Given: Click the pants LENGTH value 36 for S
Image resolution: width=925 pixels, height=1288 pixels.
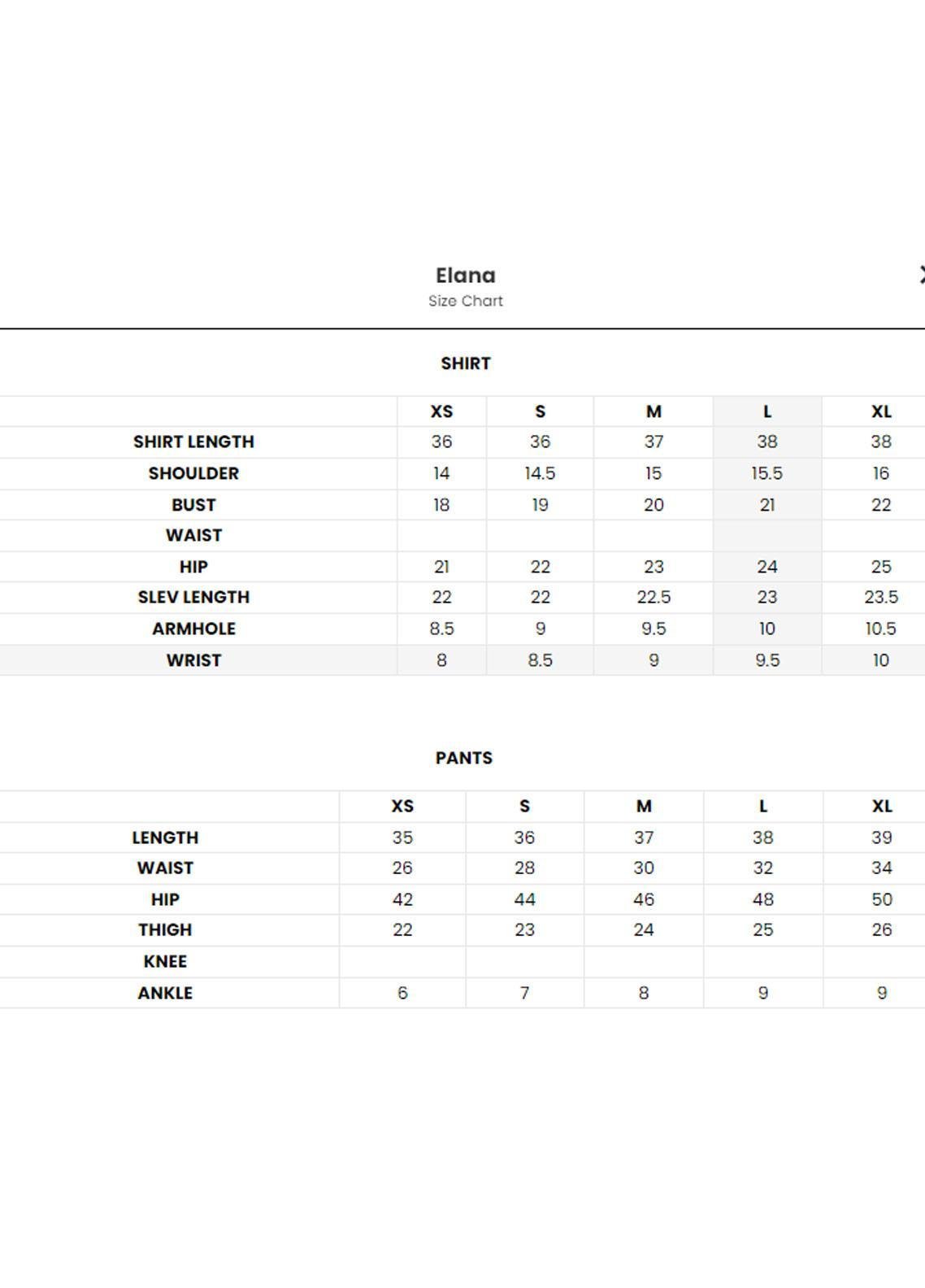Looking at the screenshot, I should [x=524, y=838].
